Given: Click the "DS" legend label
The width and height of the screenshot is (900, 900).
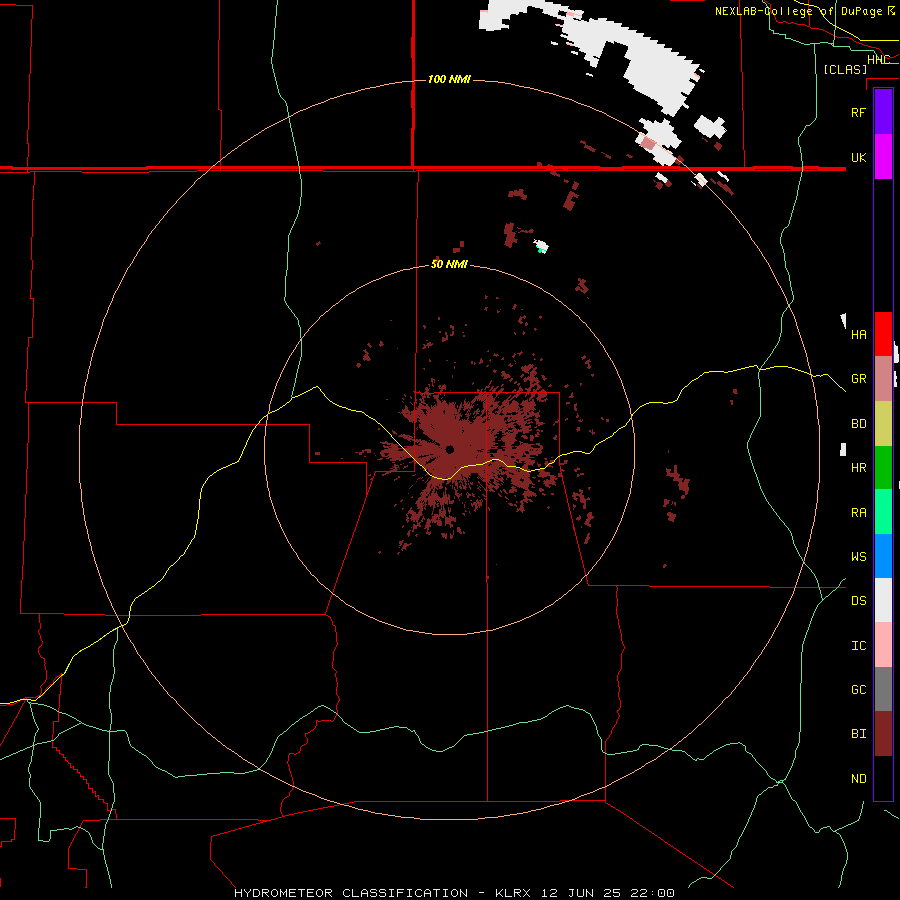Looking at the screenshot, I should tap(858, 601).
